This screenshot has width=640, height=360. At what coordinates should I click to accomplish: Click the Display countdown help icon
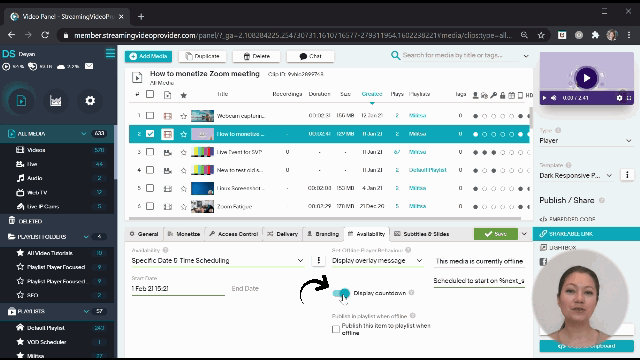tap(411, 293)
